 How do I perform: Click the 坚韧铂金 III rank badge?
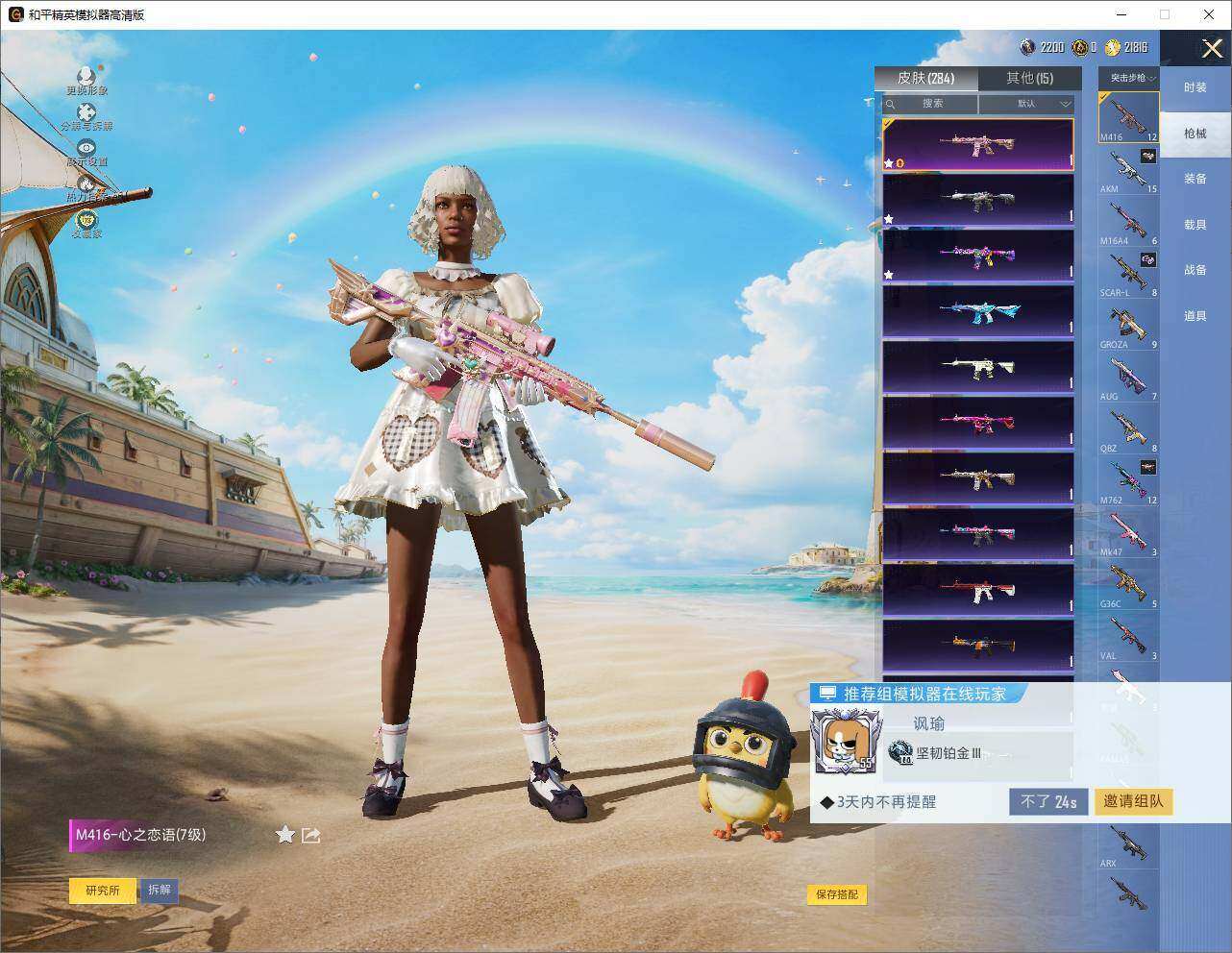point(900,753)
